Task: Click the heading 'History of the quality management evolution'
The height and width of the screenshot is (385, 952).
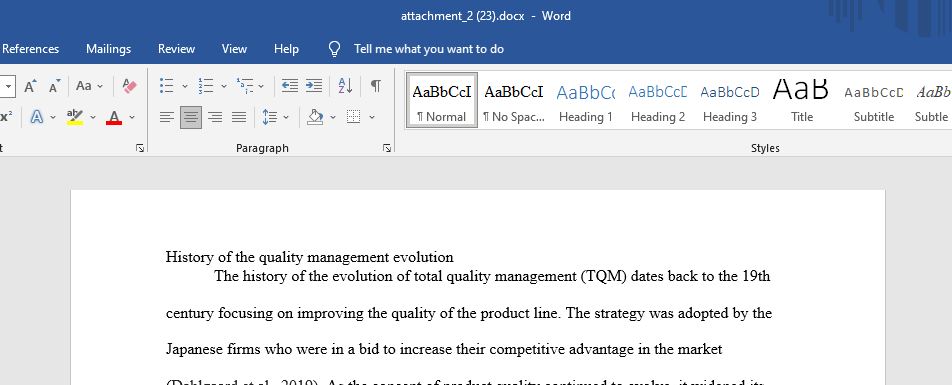Action: pos(310,257)
